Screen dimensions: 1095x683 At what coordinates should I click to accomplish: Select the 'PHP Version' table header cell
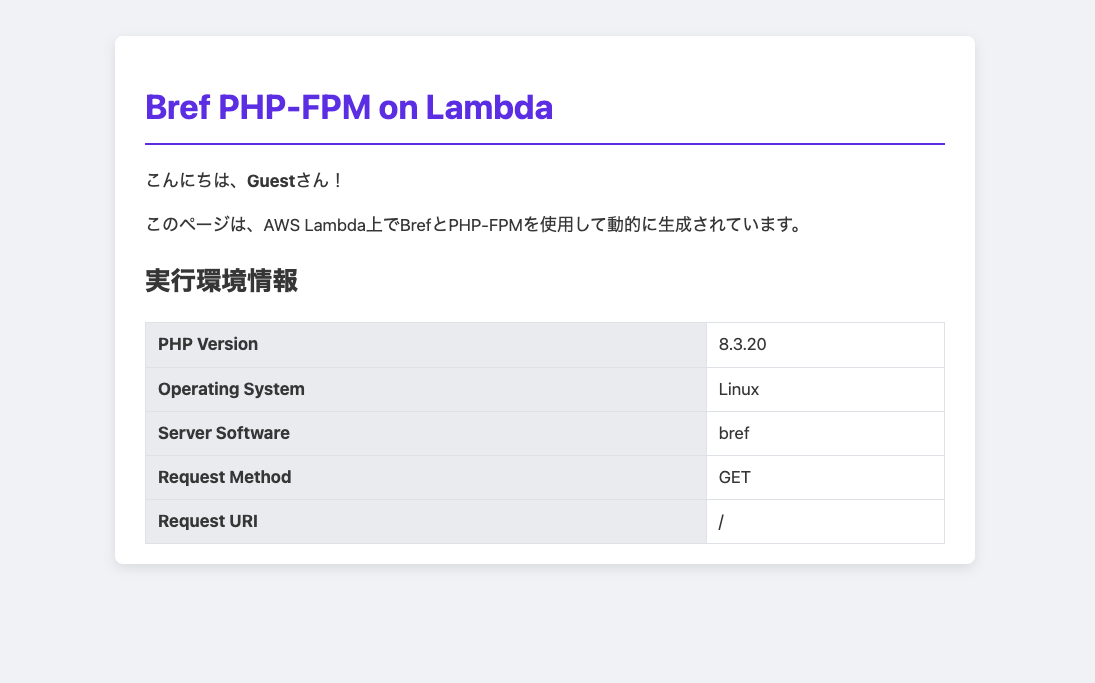coord(426,345)
